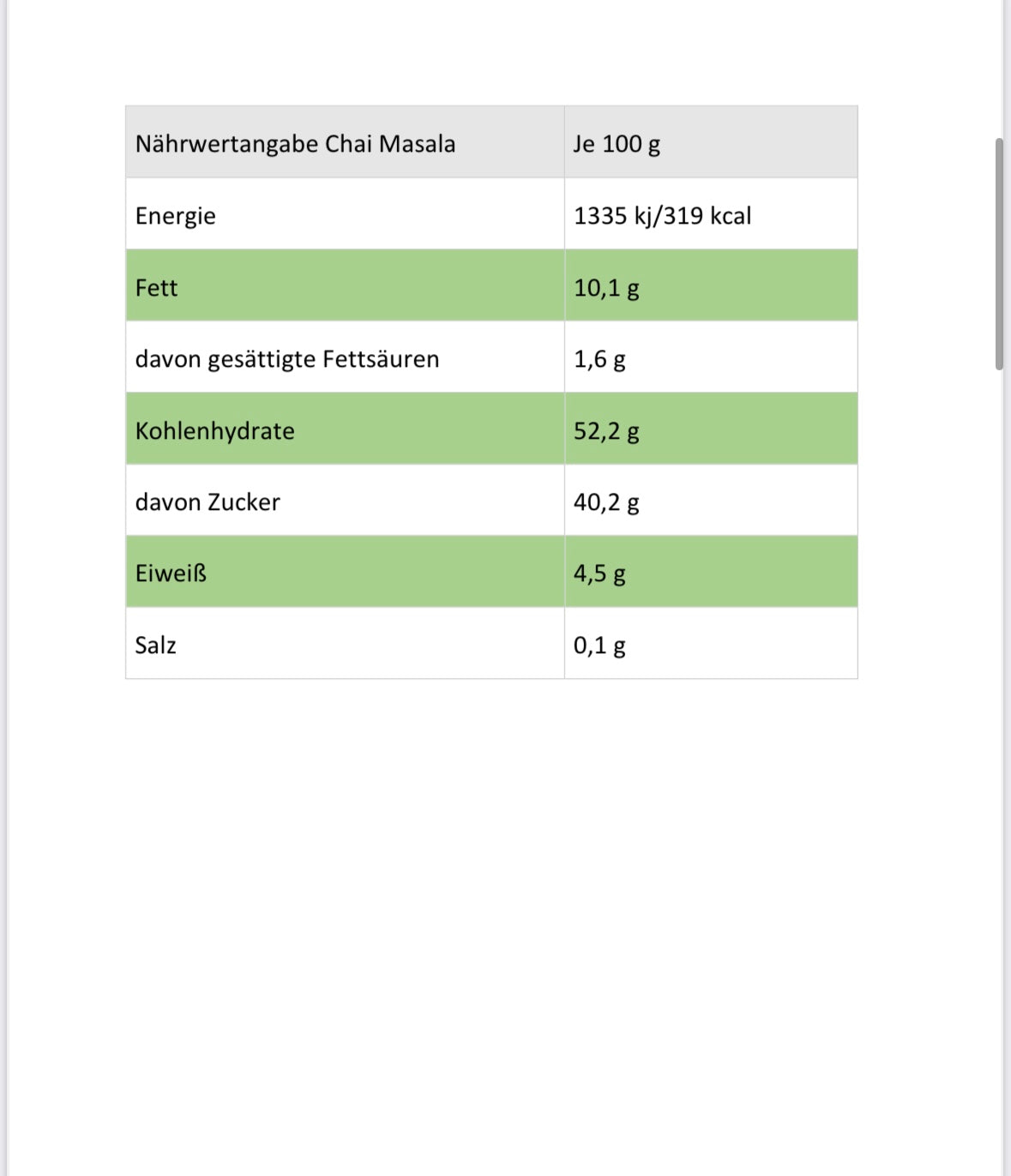Click the 'davon Zucker' row label
This screenshot has height=1176, width=1011.
[208, 502]
